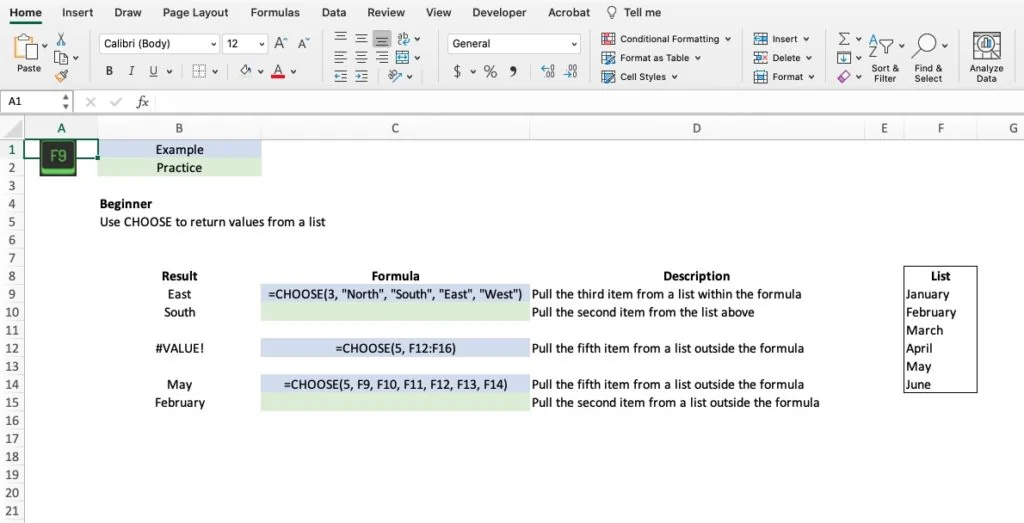Click the Name Box showing A1
The height and width of the screenshot is (523, 1024).
coord(29,102)
